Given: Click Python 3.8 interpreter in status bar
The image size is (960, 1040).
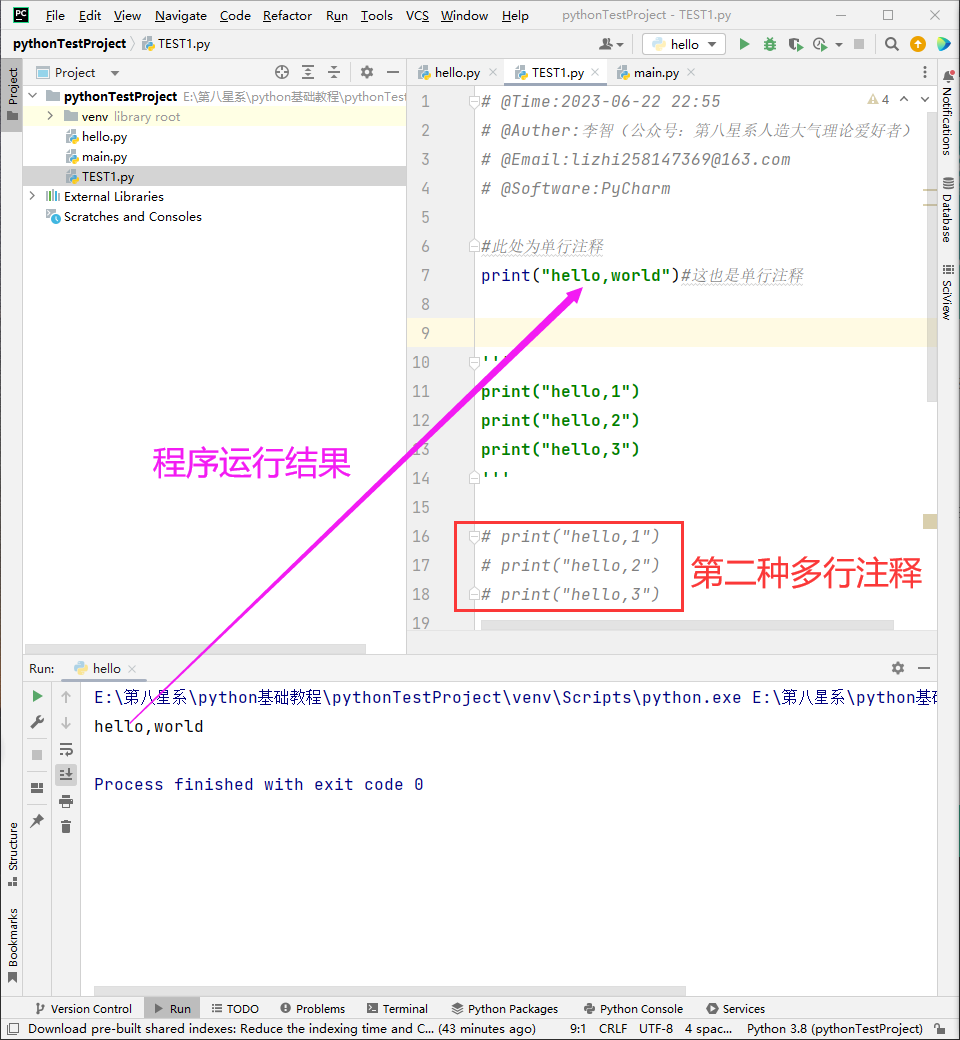Looking at the screenshot, I should coord(835,1029).
